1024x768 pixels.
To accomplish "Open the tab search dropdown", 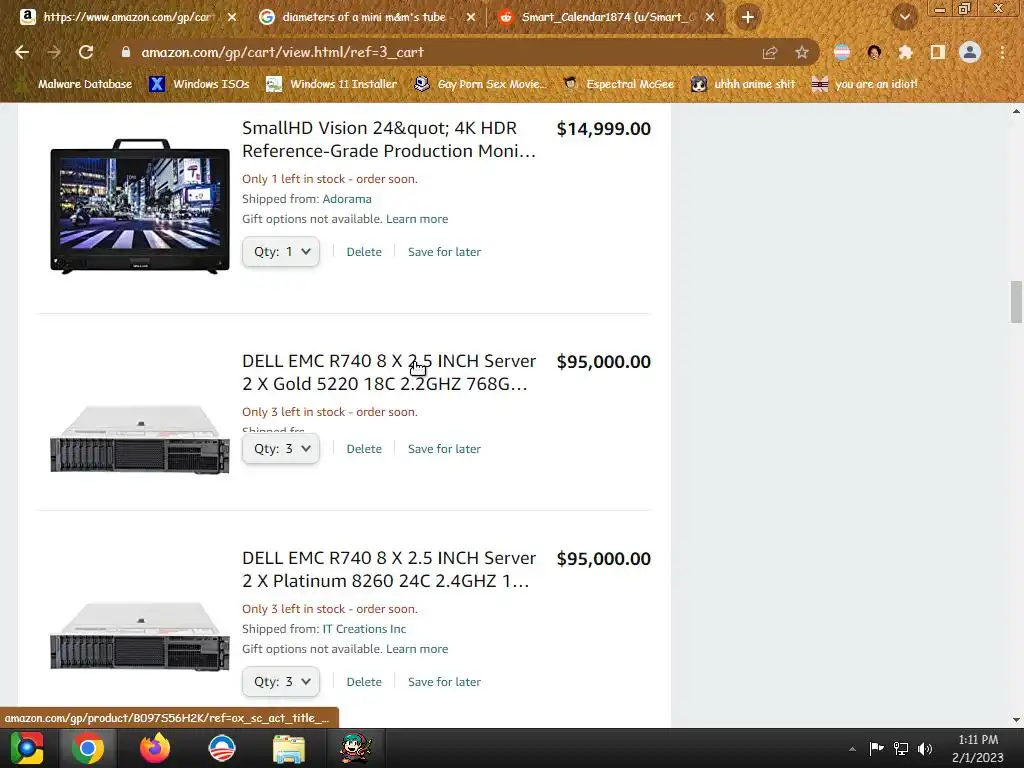I will (x=905, y=17).
